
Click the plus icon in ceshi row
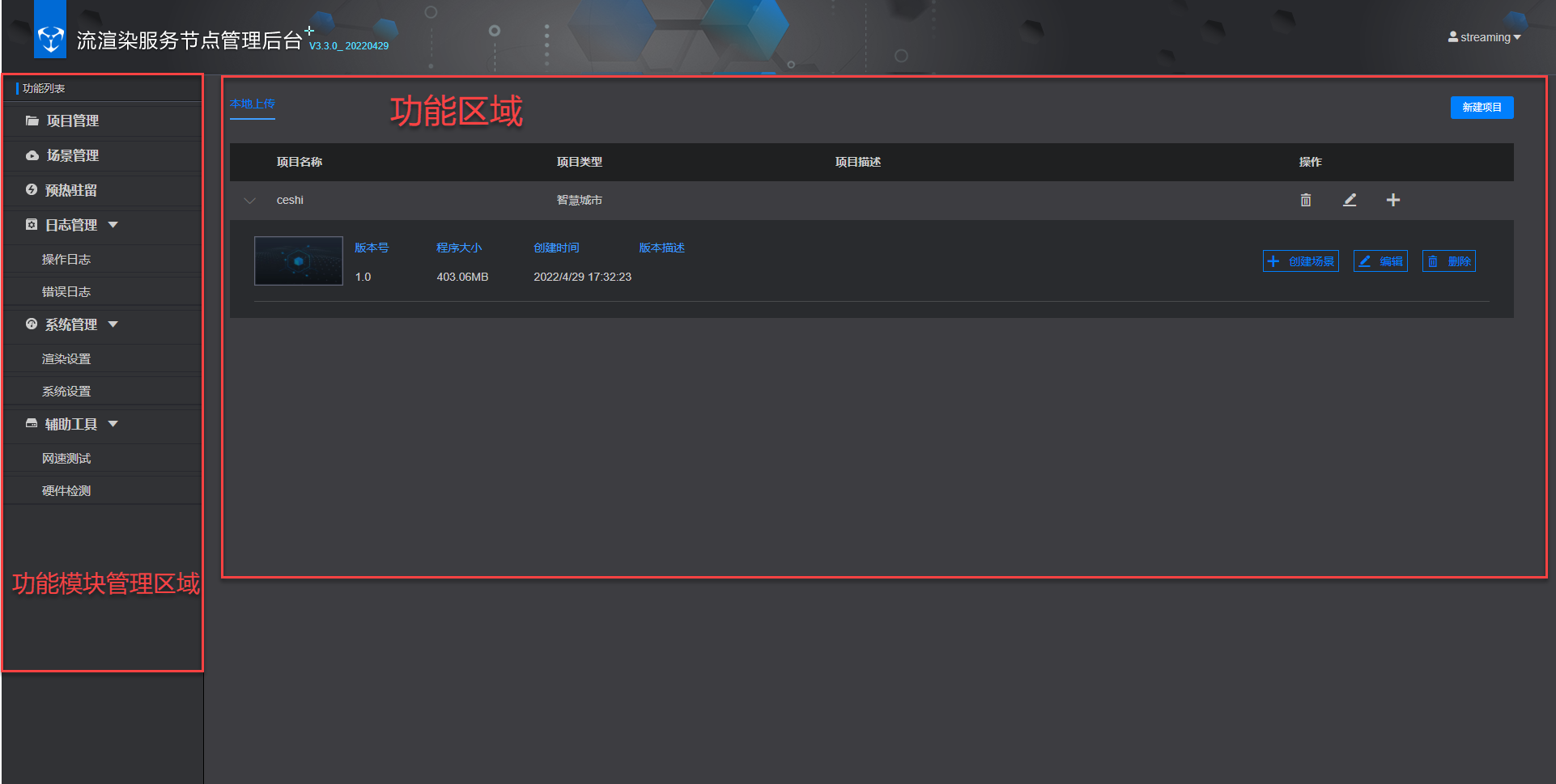[x=1392, y=200]
